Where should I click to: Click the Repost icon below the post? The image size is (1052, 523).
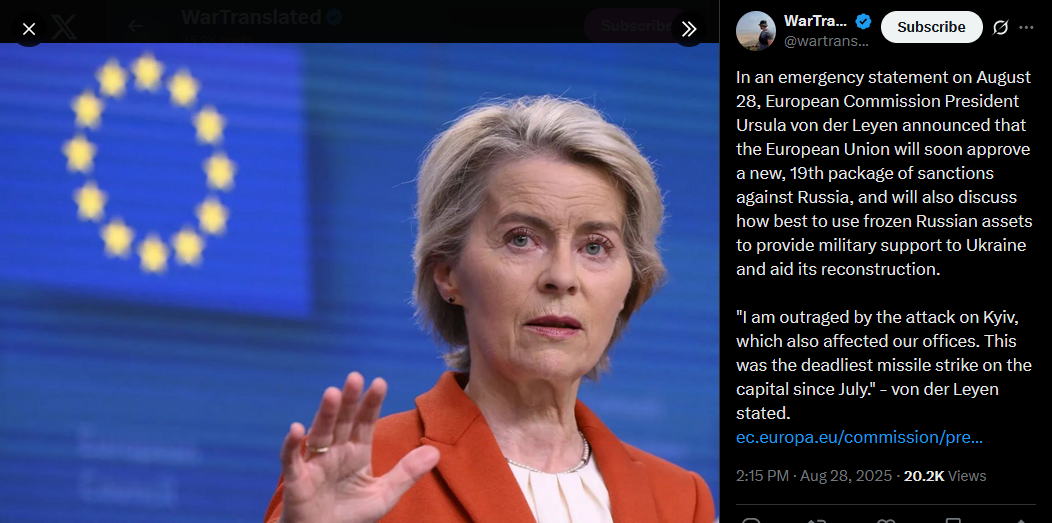coord(816,522)
